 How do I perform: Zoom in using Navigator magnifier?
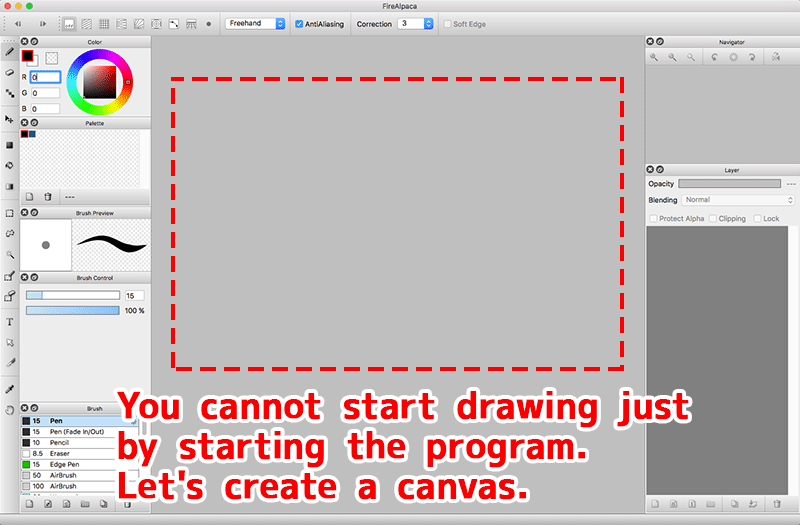654,57
